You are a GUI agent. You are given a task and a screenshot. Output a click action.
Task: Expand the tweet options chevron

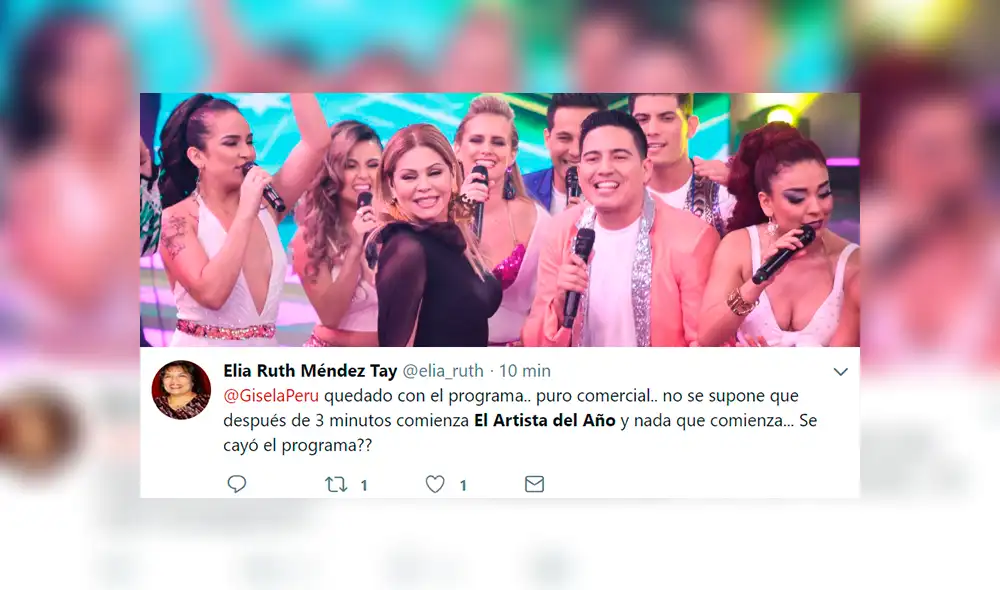[841, 372]
